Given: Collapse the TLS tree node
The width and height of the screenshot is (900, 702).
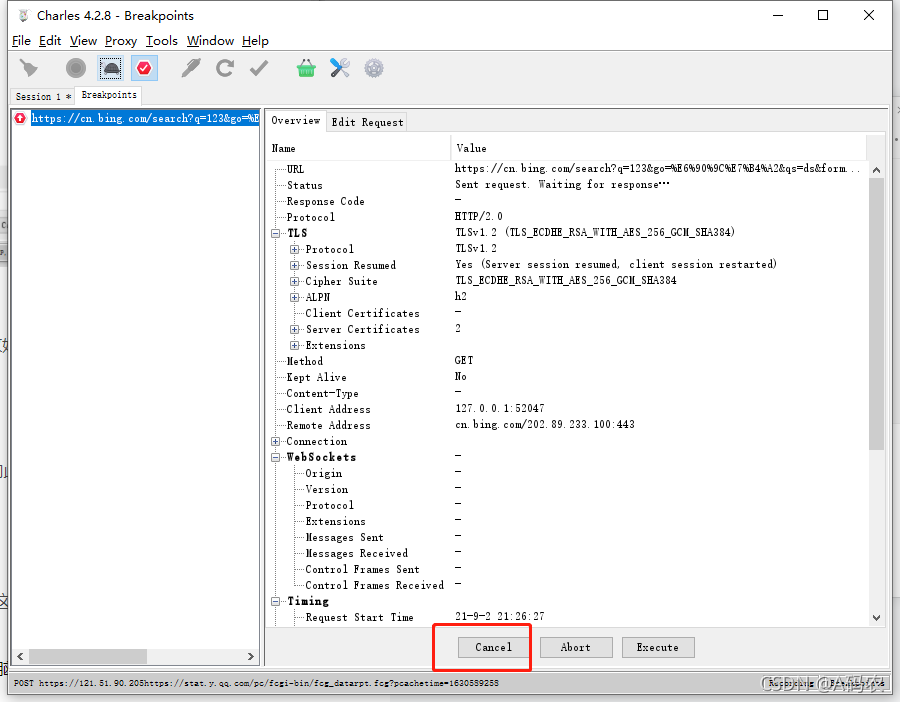Looking at the screenshot, I should pos(276,233).
